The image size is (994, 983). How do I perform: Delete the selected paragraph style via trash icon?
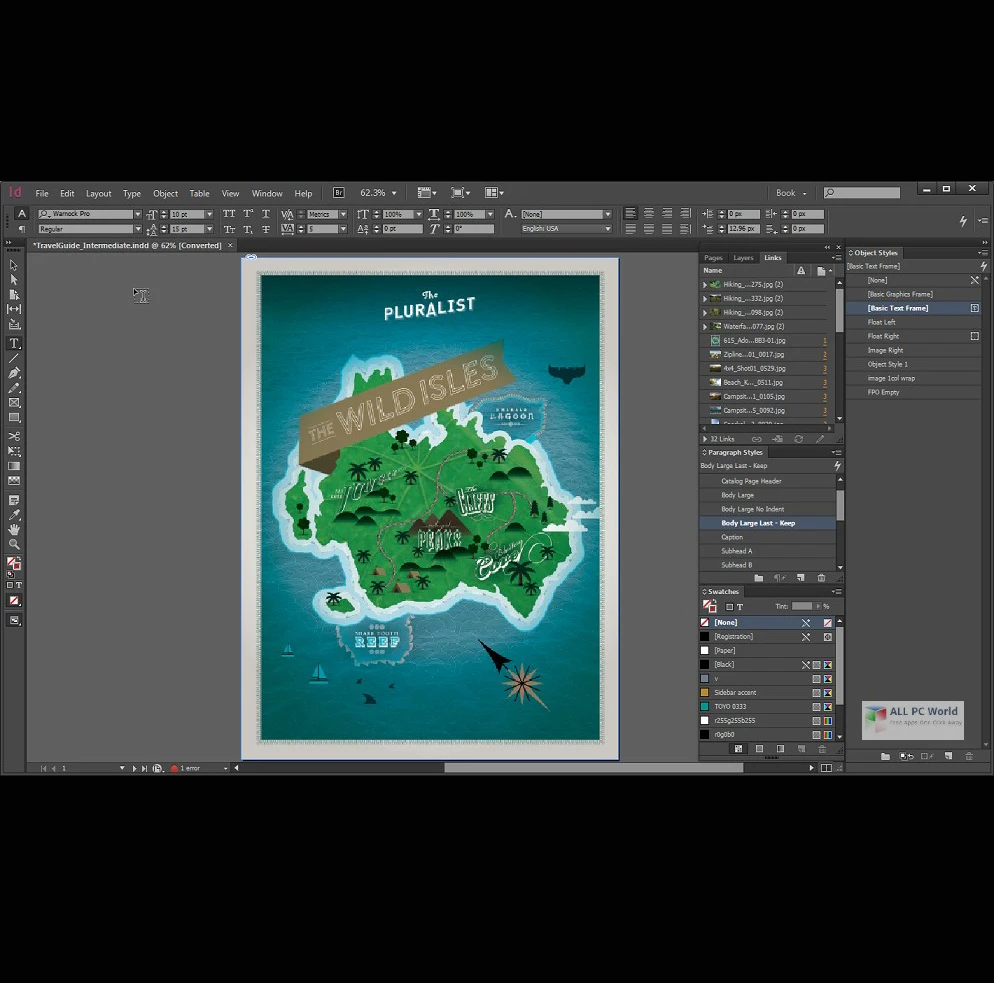(821, 578)
